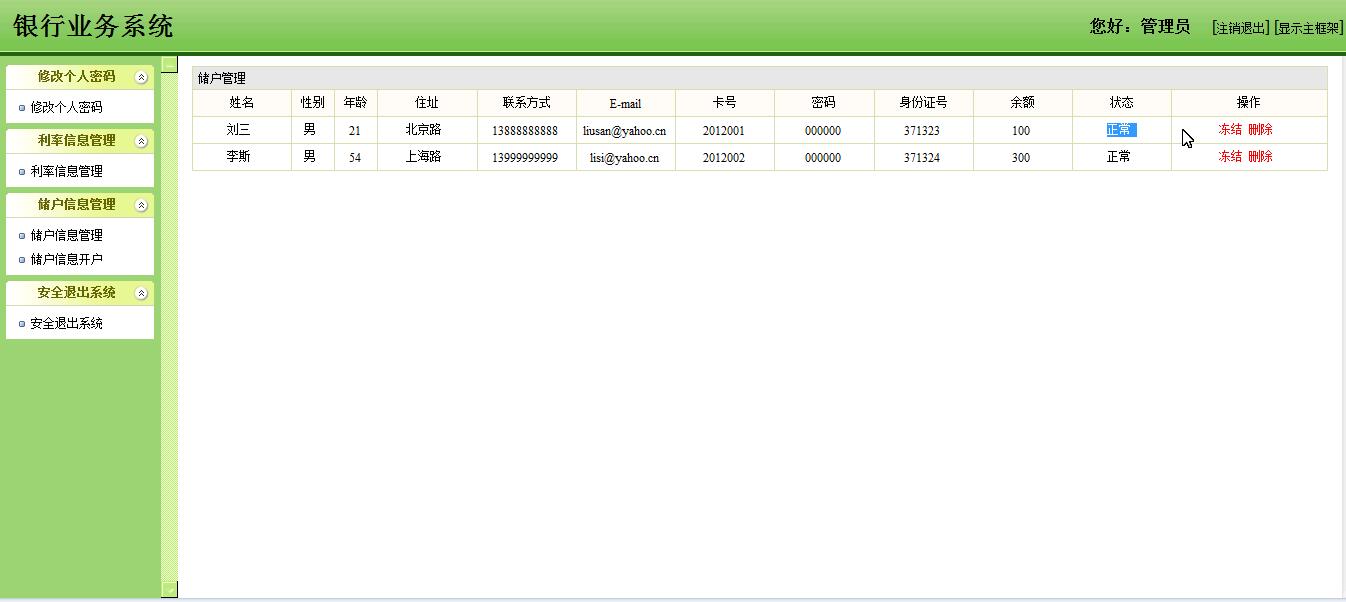Image resolution: width=1346 pixels, height=602 pixels.
Task: Click the 利率信息管理 section header
Action: 80,141
